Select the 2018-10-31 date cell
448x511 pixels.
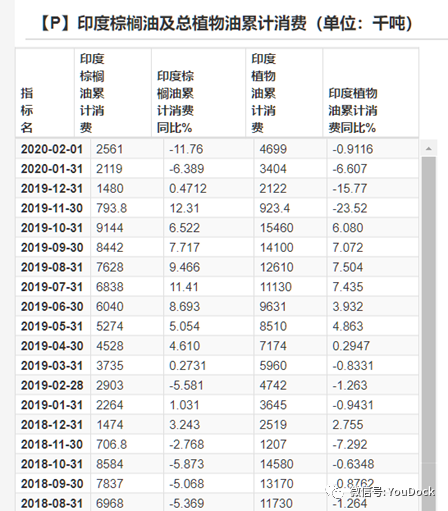(x=53, y=464)
